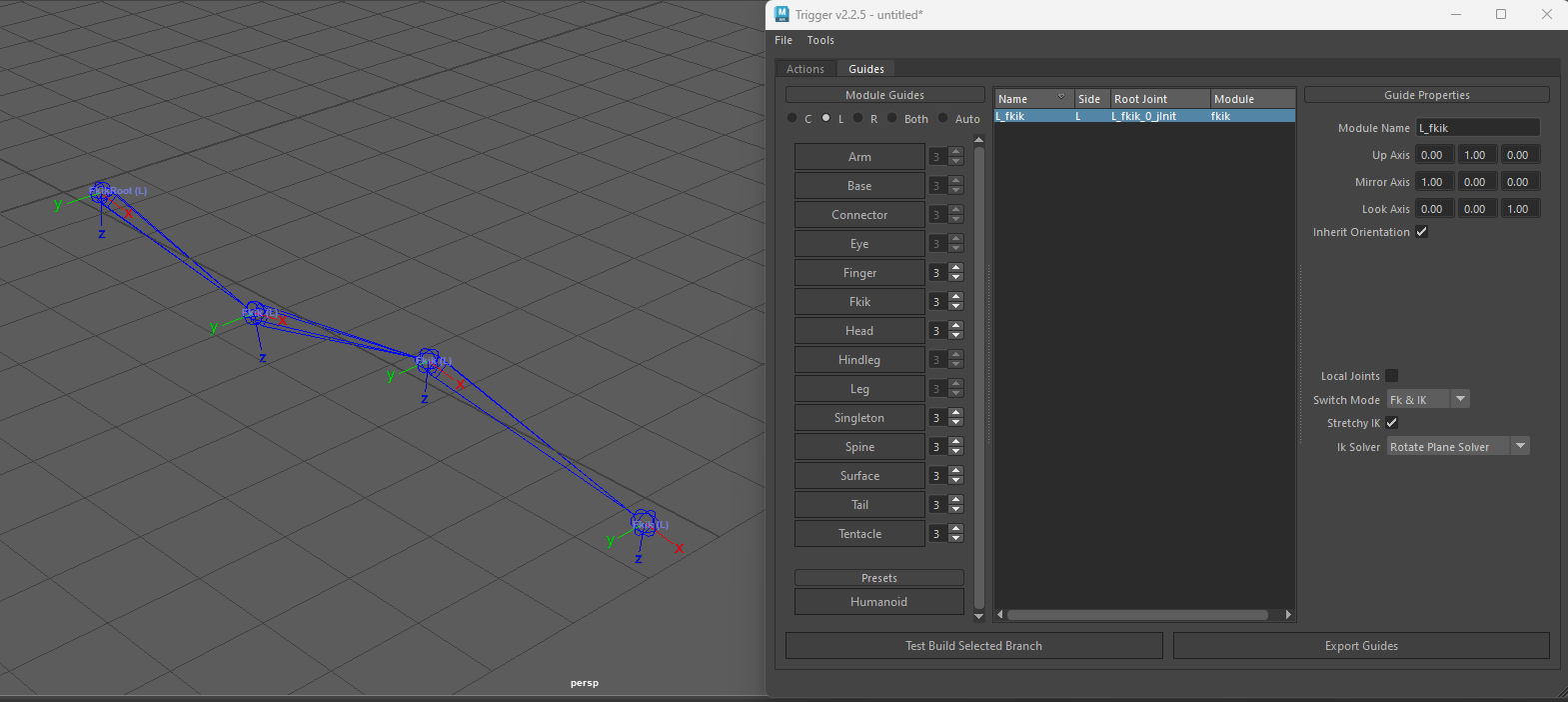Viewport: 1568px width, 702px height.
Task: Click the Module column header
Action: pyautogui.click(x=1253, y=99)
